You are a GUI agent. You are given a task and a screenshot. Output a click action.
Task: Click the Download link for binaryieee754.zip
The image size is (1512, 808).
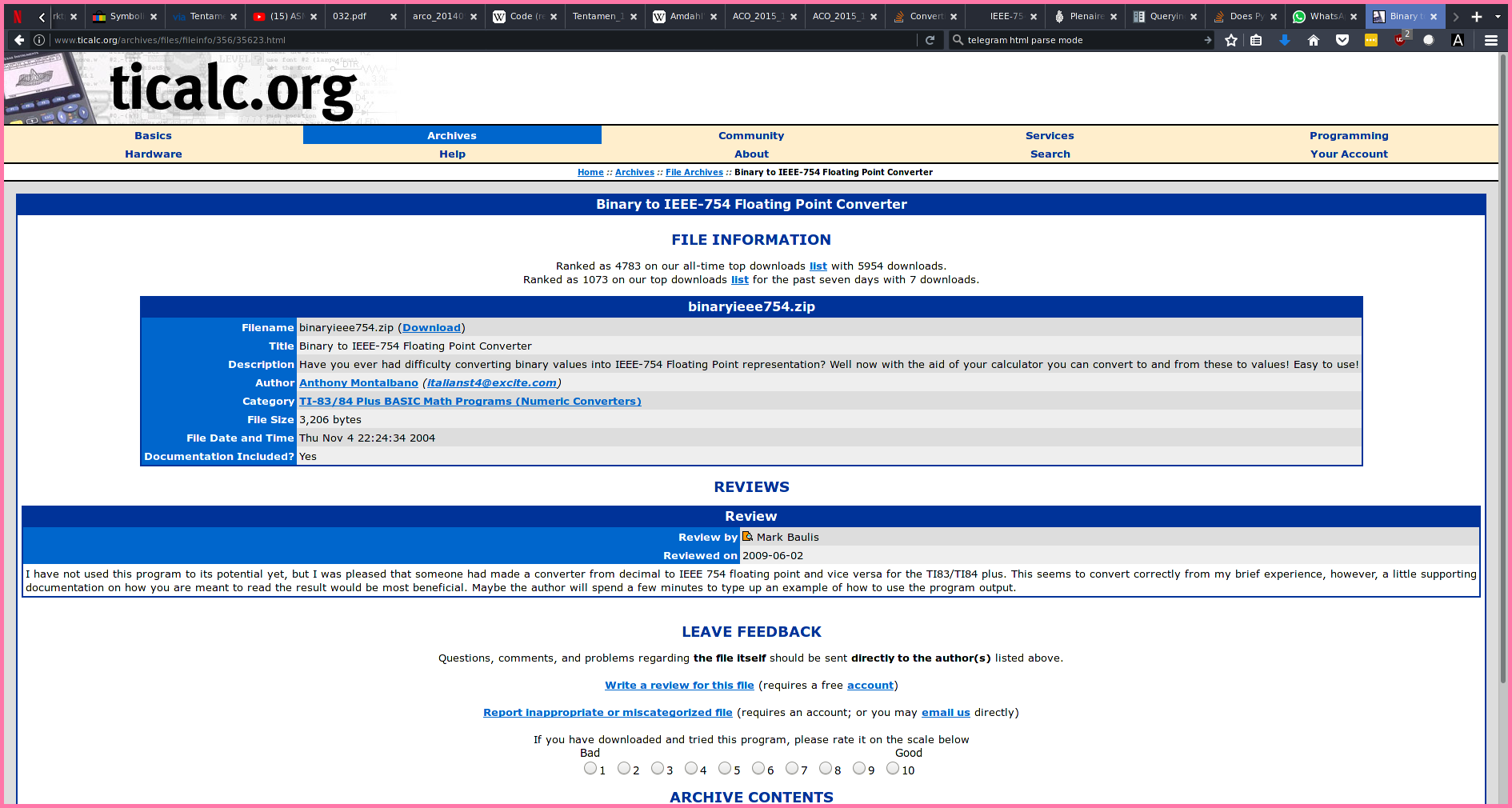pos(431,328)
